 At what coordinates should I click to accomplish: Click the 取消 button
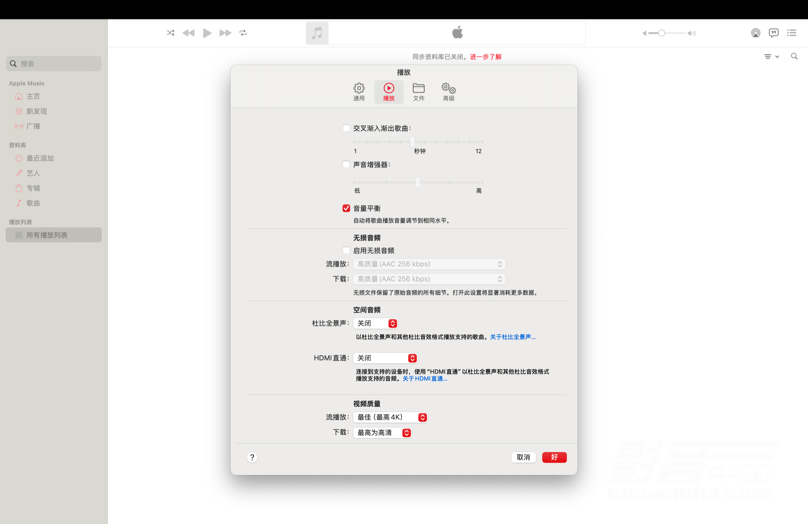[x=523, y=457]
